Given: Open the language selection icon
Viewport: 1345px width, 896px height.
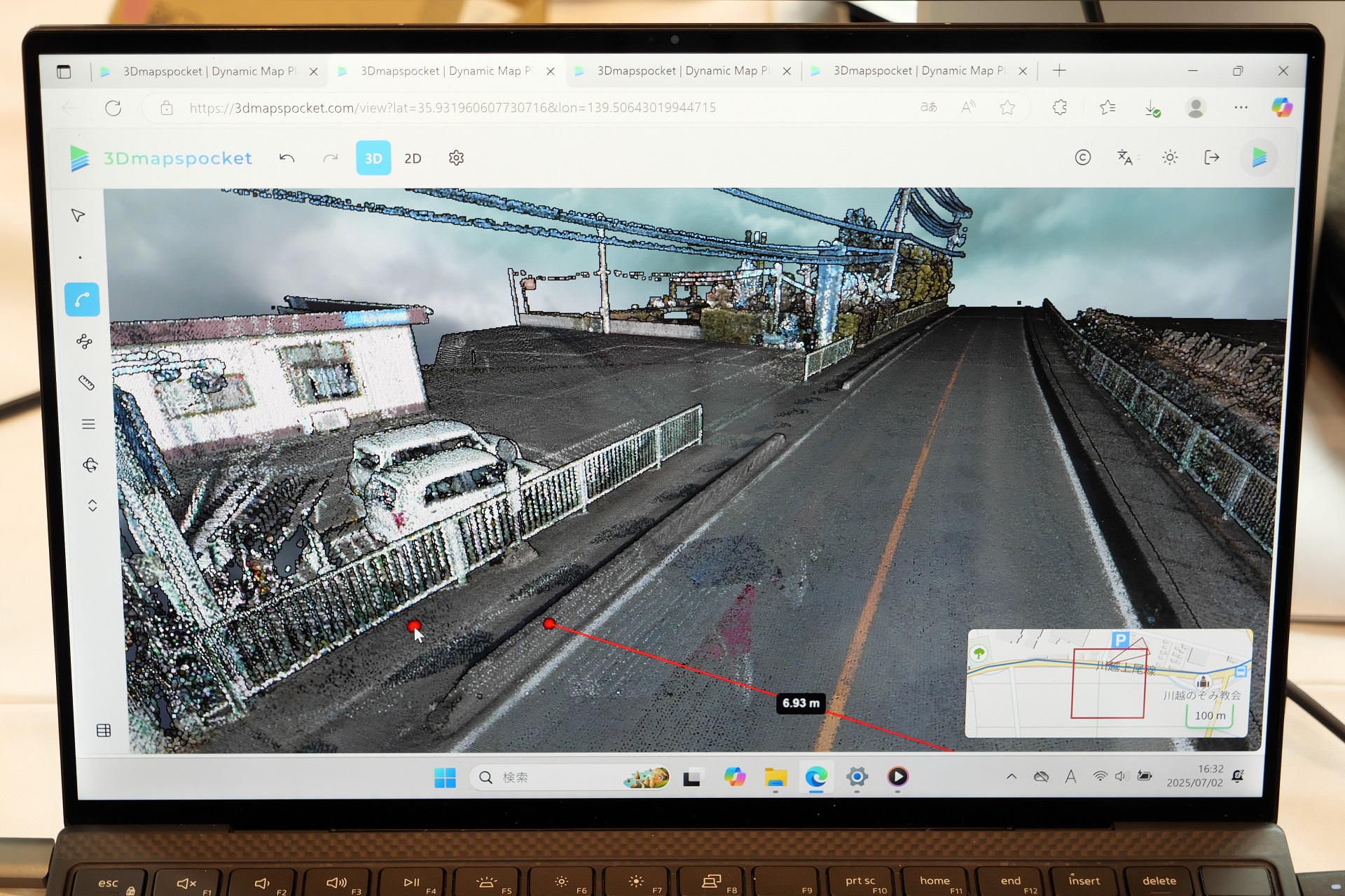Looking at the screenshot, I should [1126, 158].
